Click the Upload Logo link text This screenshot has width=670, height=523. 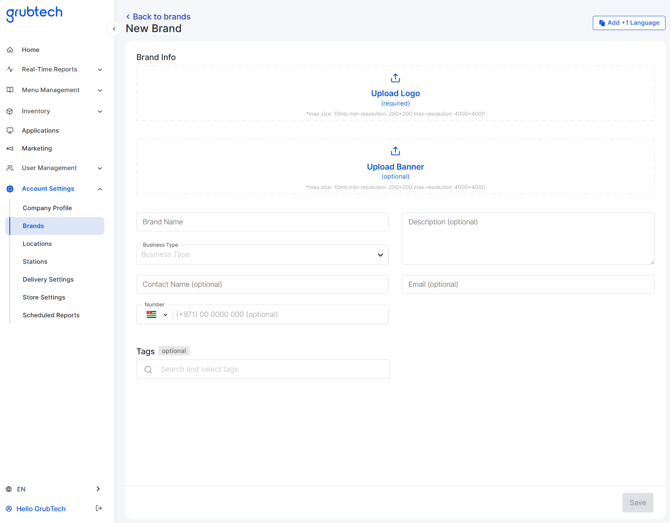click(395, 94)
